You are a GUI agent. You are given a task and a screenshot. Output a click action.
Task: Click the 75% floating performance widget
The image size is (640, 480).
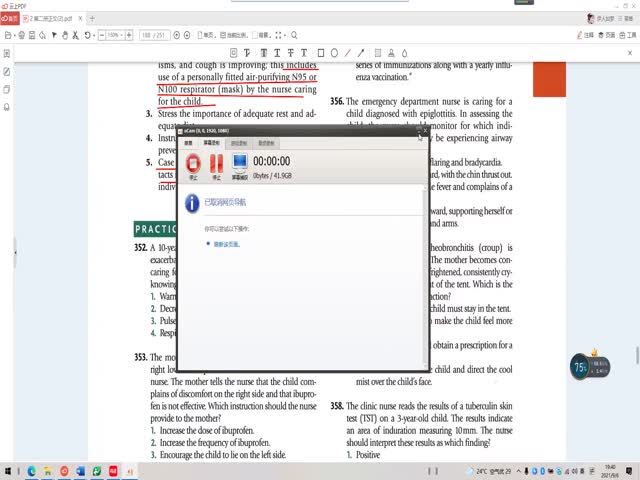coord(580,367)
